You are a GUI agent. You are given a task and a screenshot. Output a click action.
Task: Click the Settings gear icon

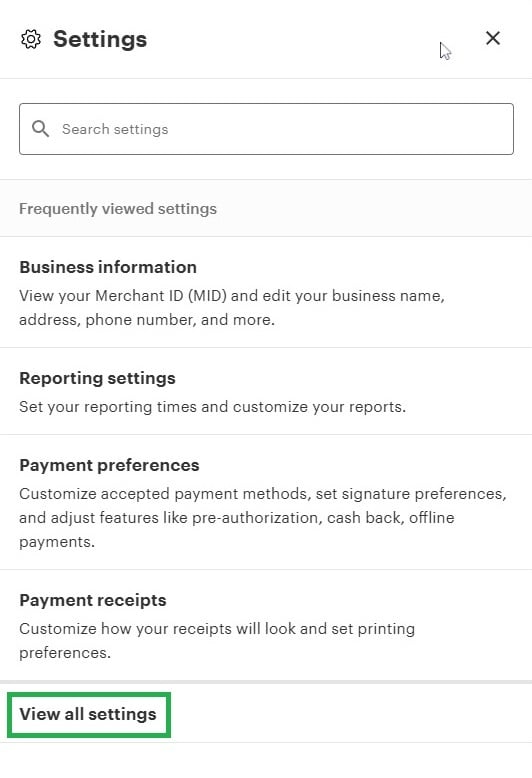(31, 39)
